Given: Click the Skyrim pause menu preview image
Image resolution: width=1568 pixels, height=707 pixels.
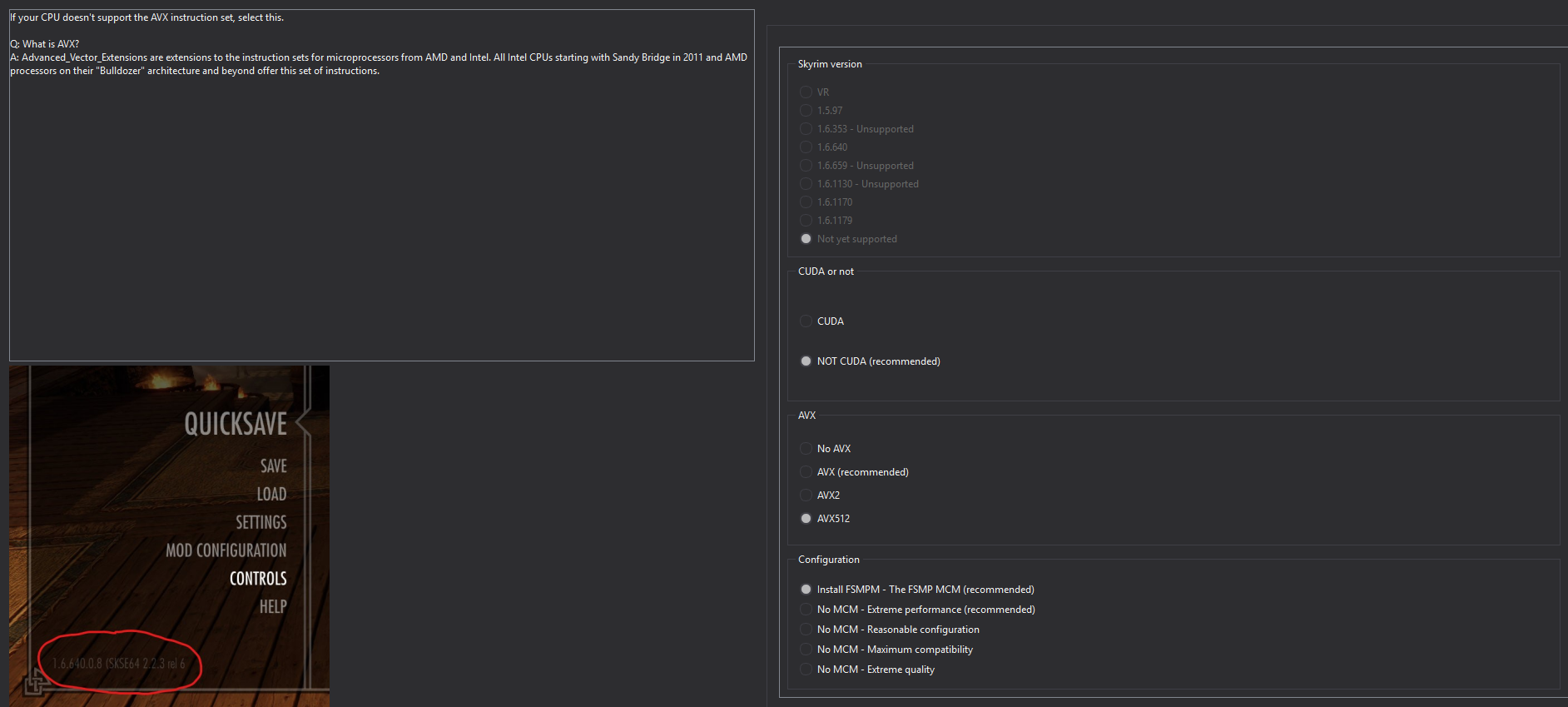Looking at the screenshot, I should (x=169, y=536).
